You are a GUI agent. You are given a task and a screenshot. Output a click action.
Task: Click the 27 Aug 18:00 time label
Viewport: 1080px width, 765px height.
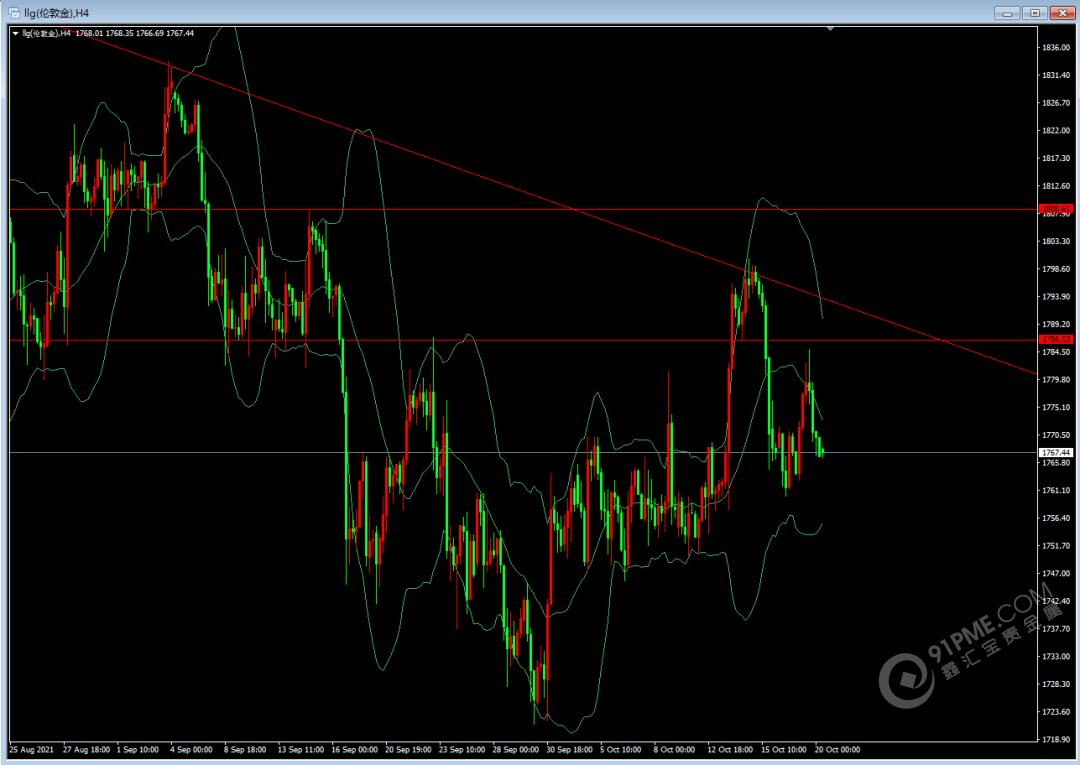tap(86, 749)
